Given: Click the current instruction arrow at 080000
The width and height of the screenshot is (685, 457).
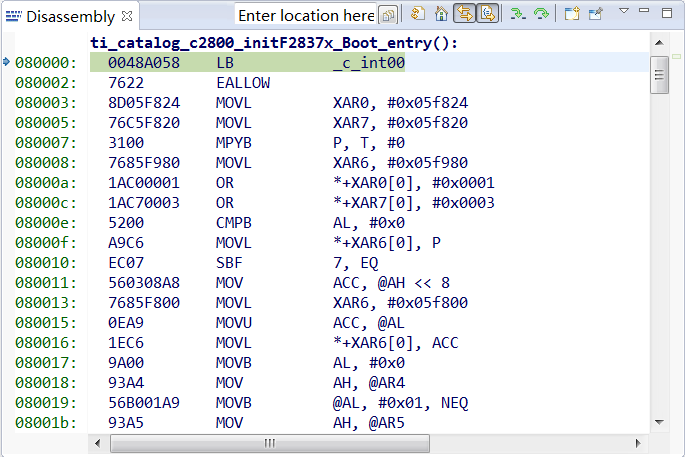Looking at the screenshot, I should pos(6,62).
